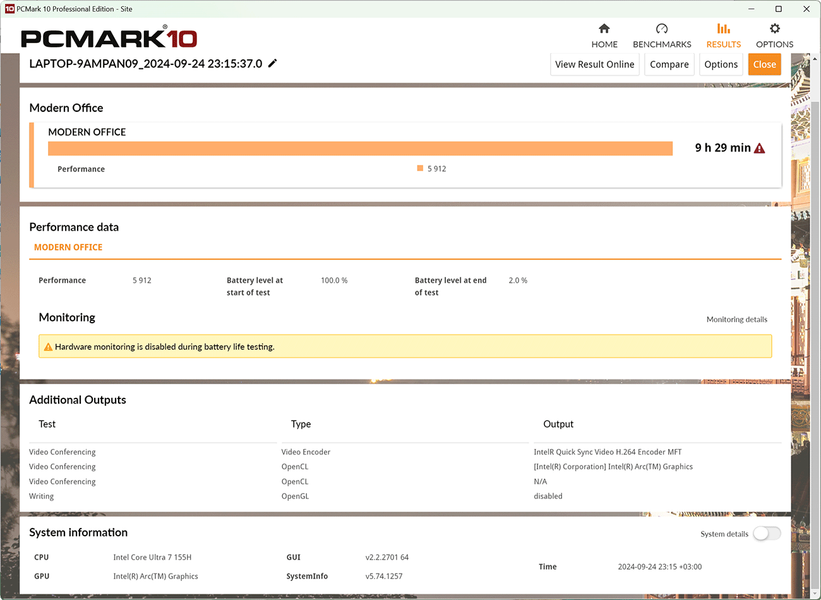
Task: Click the N/A output cell
Action: pos(540,481)
